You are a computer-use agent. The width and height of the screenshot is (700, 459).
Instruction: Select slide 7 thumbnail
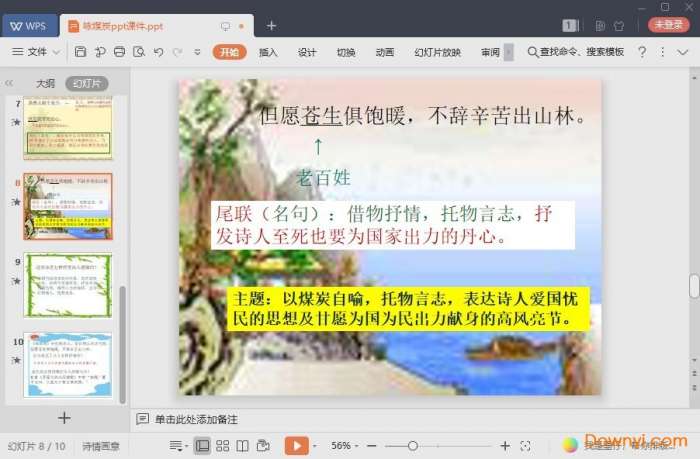[68, 129]
